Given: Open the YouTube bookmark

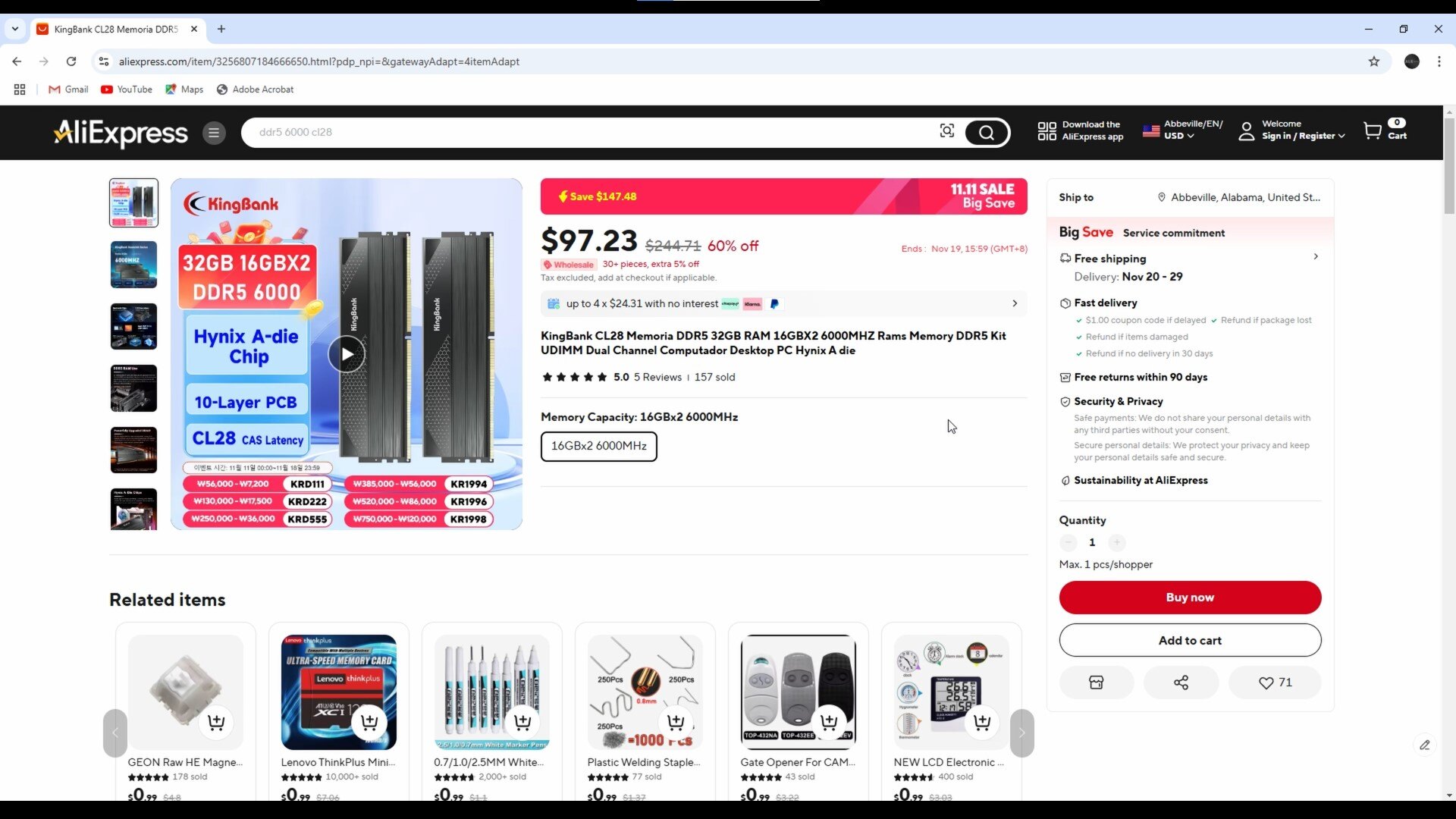Looking at the screenshot, I should click(x=127, y=89).
